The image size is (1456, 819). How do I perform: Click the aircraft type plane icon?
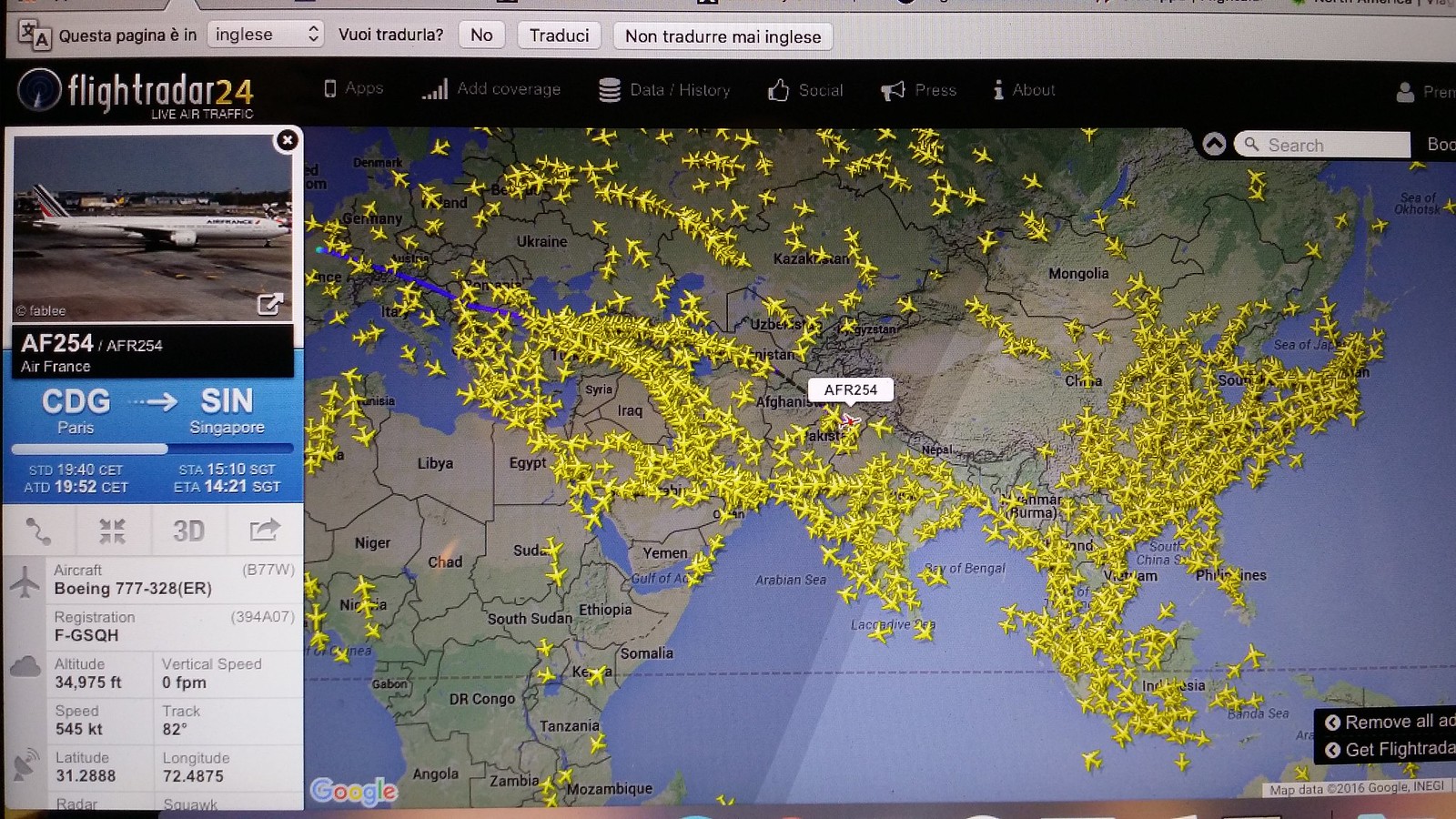coord(25,581)
